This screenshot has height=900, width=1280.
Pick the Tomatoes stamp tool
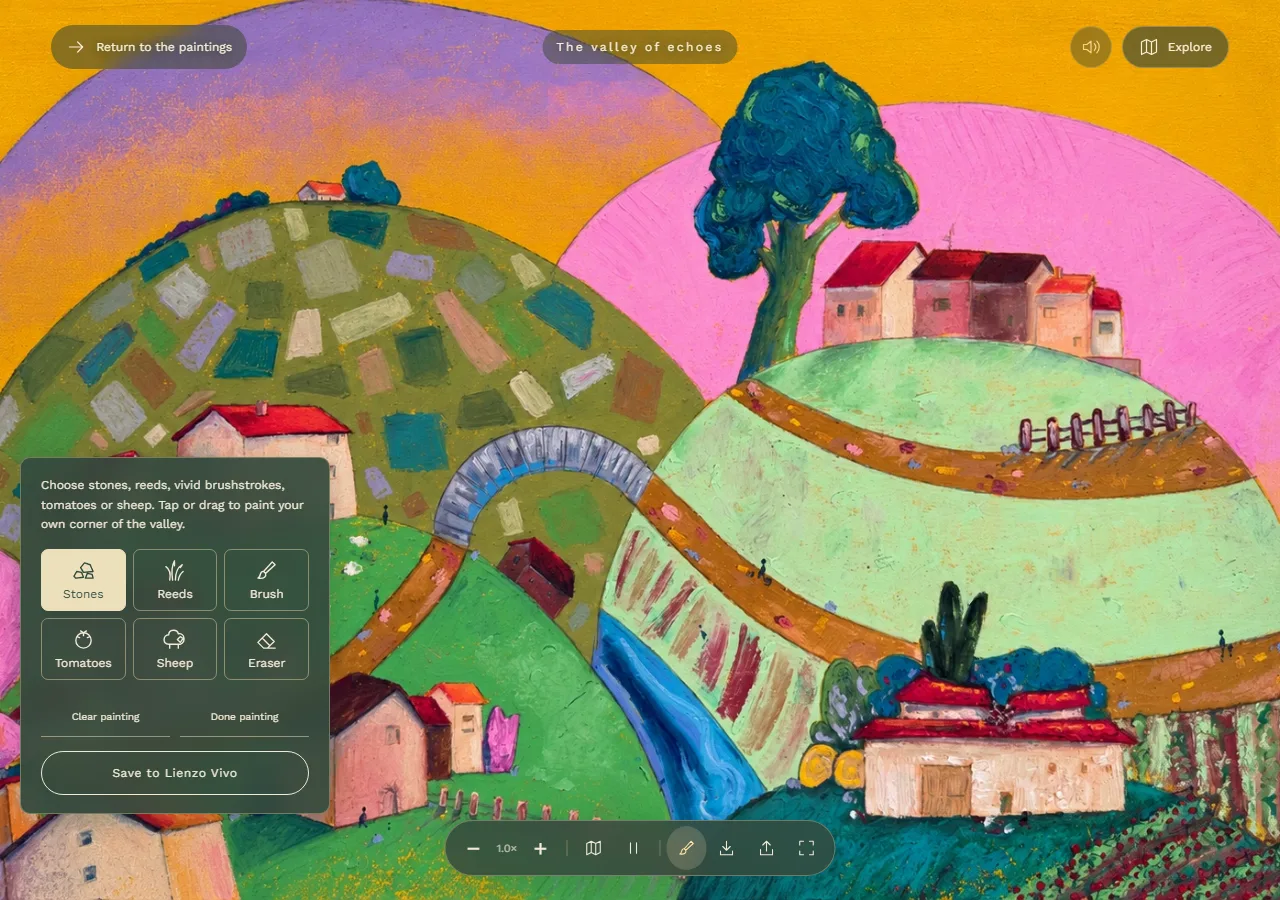[x=83, y=649]
